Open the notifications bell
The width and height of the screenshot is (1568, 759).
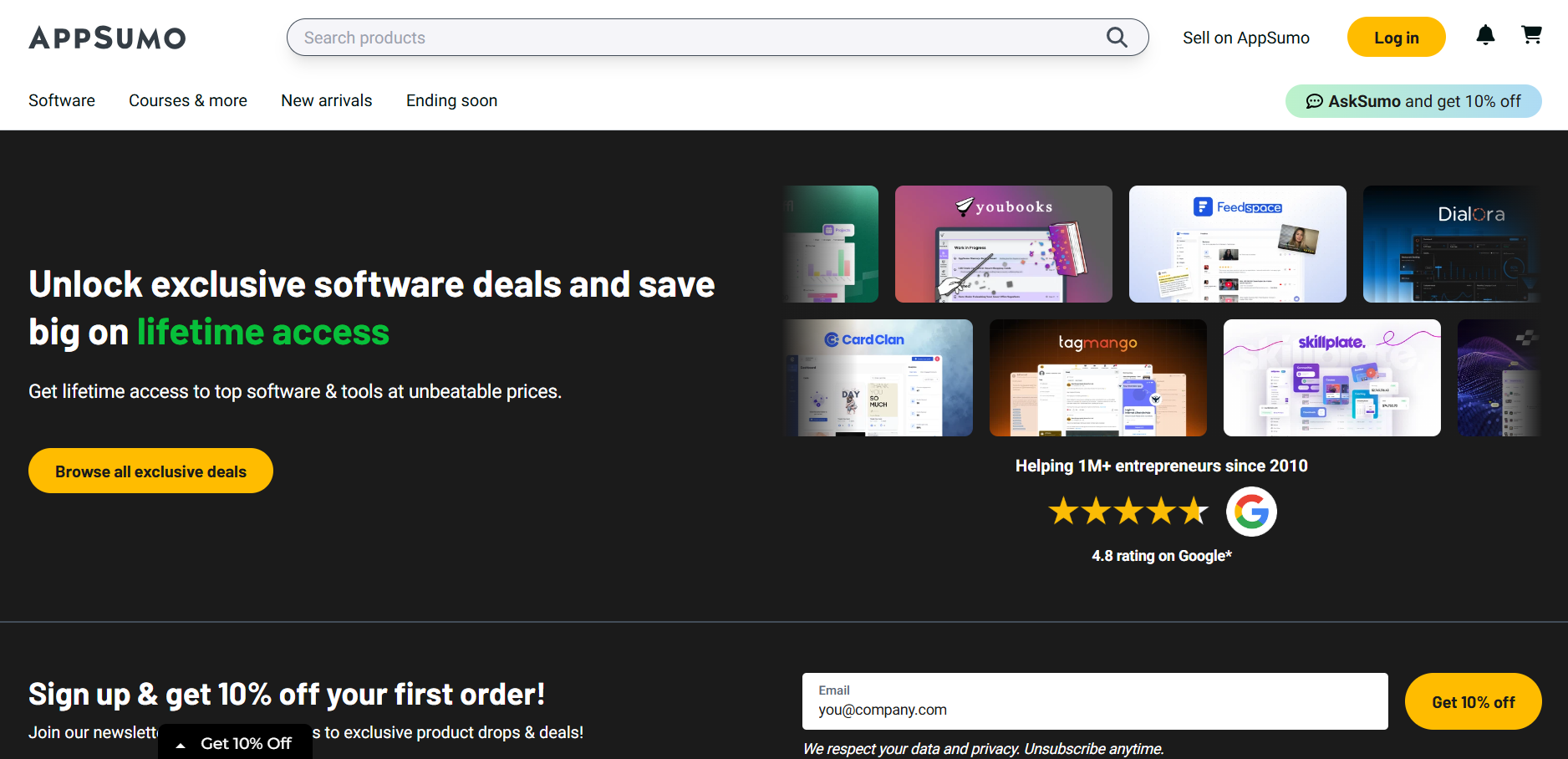(1485, 35)
